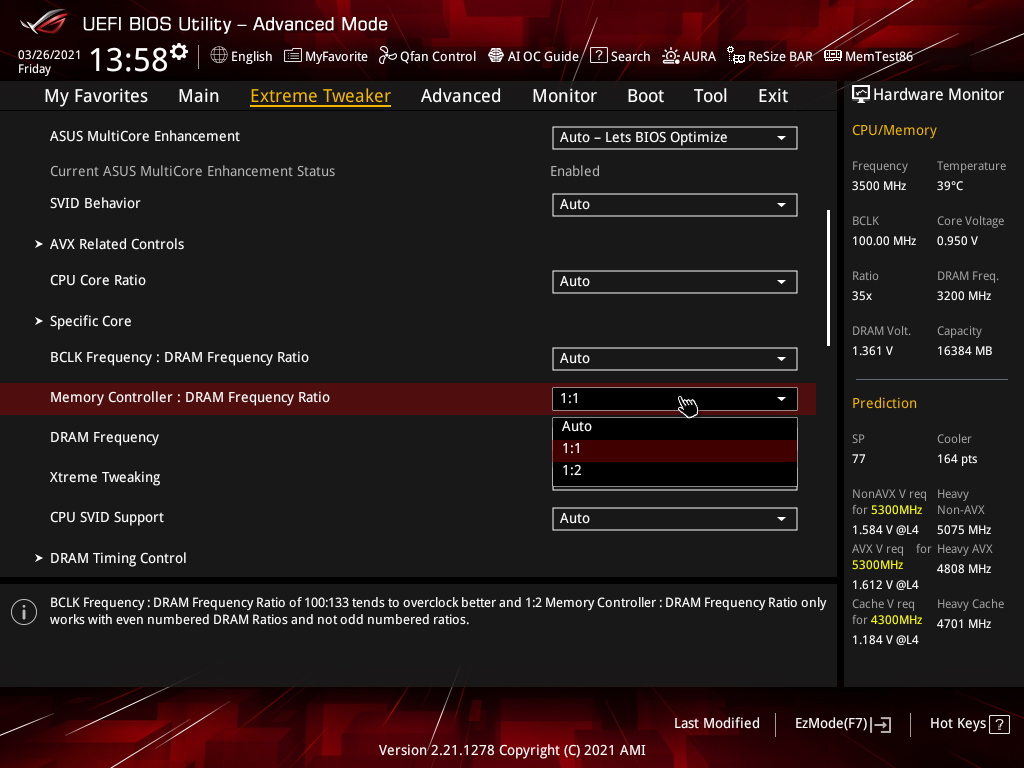Click the globe language icon
Screen dimensions: 1024x768
pyautogui.click(x=219, y=56)
